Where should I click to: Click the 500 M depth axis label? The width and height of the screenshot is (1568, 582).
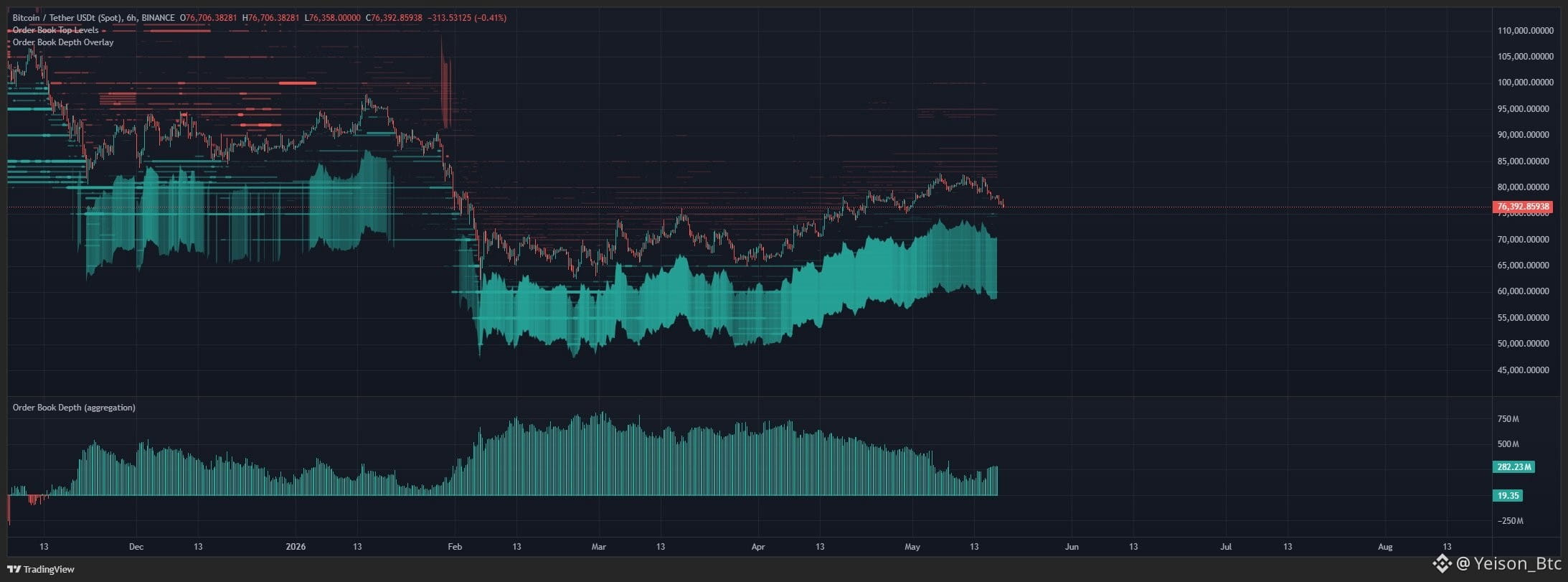pos(1508,444)
